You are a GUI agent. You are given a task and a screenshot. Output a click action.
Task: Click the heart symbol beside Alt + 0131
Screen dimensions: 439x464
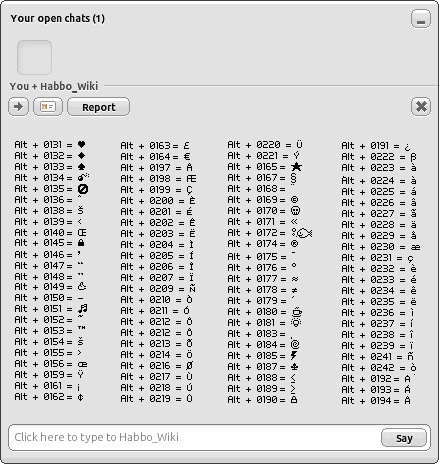pyautogui.click(x=81, y=145)
